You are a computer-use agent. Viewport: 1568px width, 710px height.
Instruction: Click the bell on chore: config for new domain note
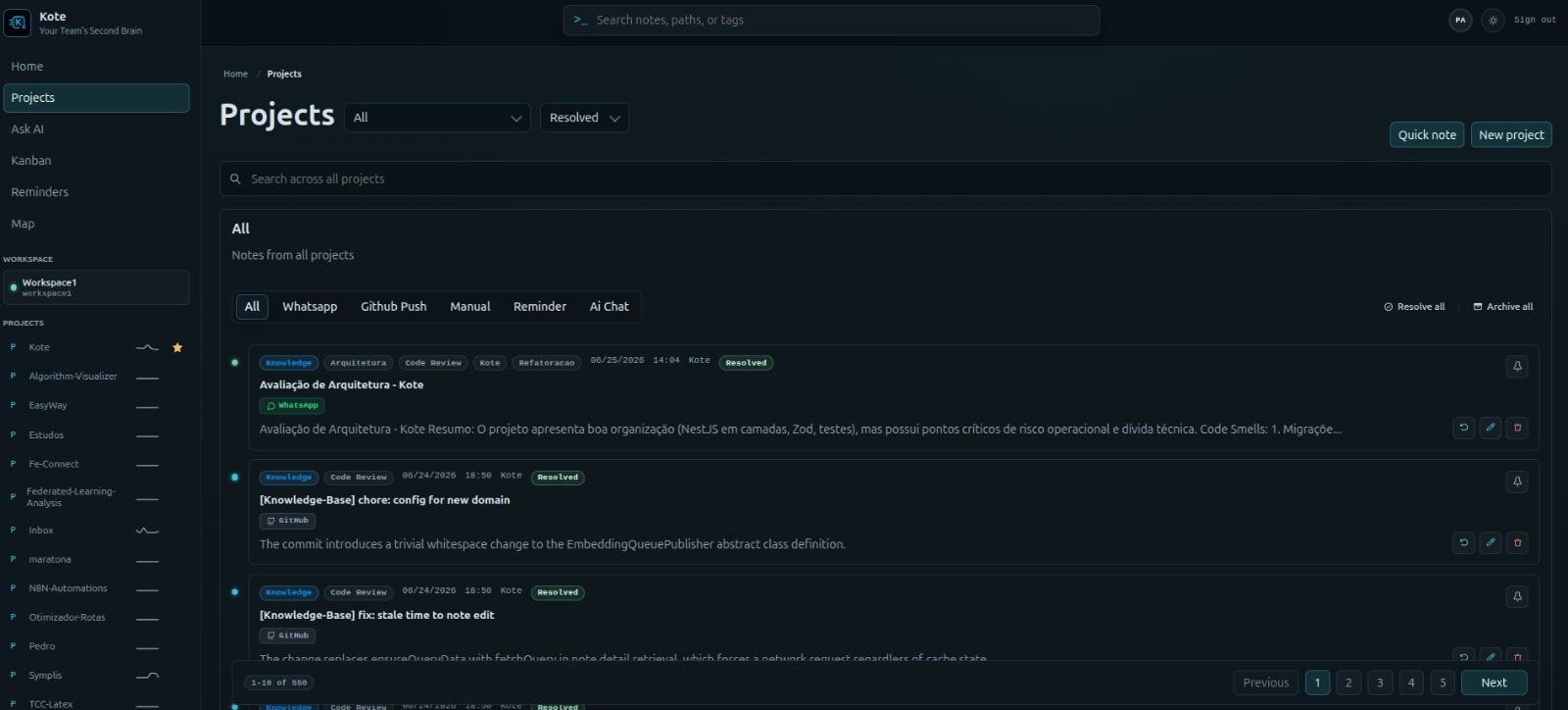[x=1517, y=482]
